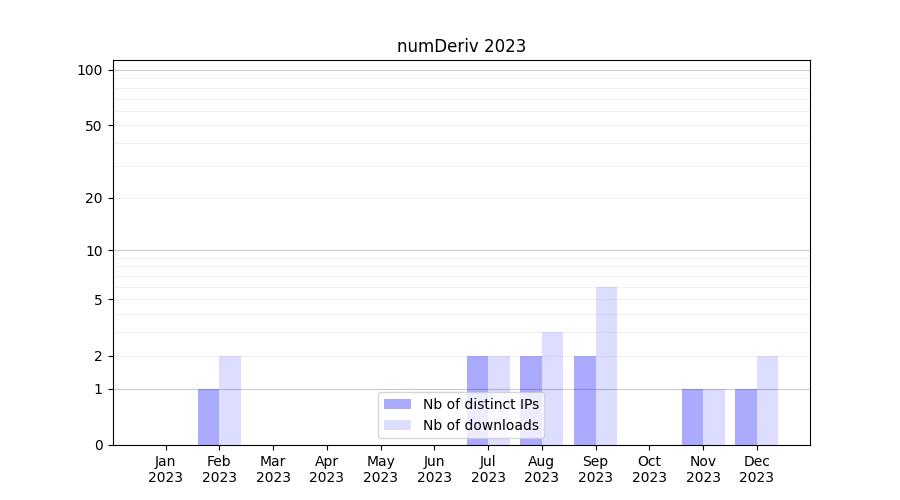
Task: Click the Sep 2023 distinct IPs bar
Action: click(x=584, y=400)
